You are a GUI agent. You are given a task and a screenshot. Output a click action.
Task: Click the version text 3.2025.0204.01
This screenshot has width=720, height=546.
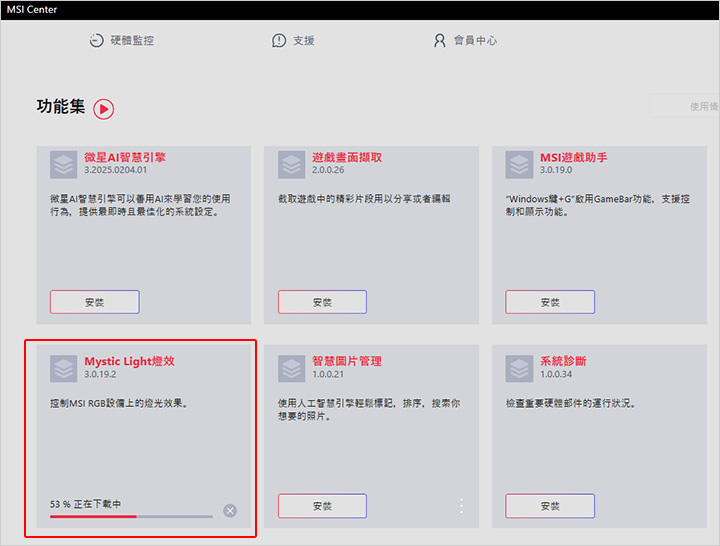116,170
